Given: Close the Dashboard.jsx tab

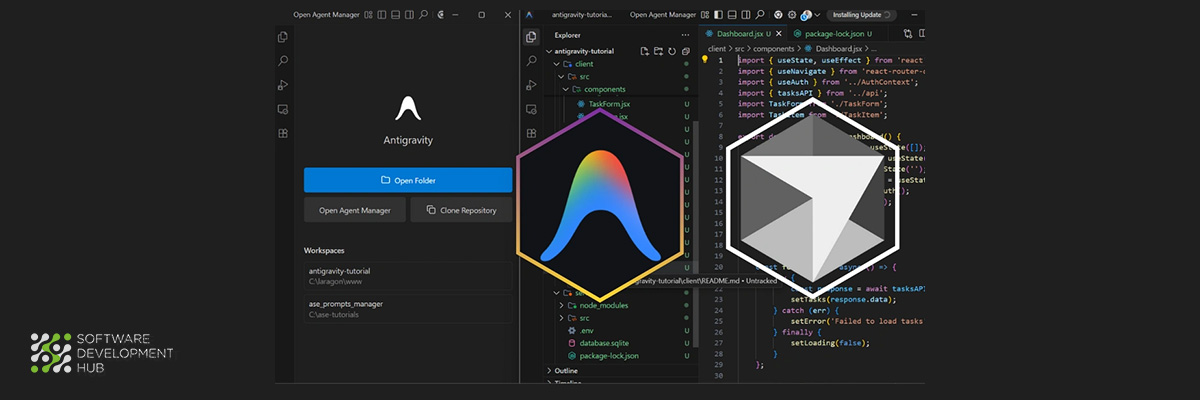Looking at the screenshot, I should [x=778, y=34].
